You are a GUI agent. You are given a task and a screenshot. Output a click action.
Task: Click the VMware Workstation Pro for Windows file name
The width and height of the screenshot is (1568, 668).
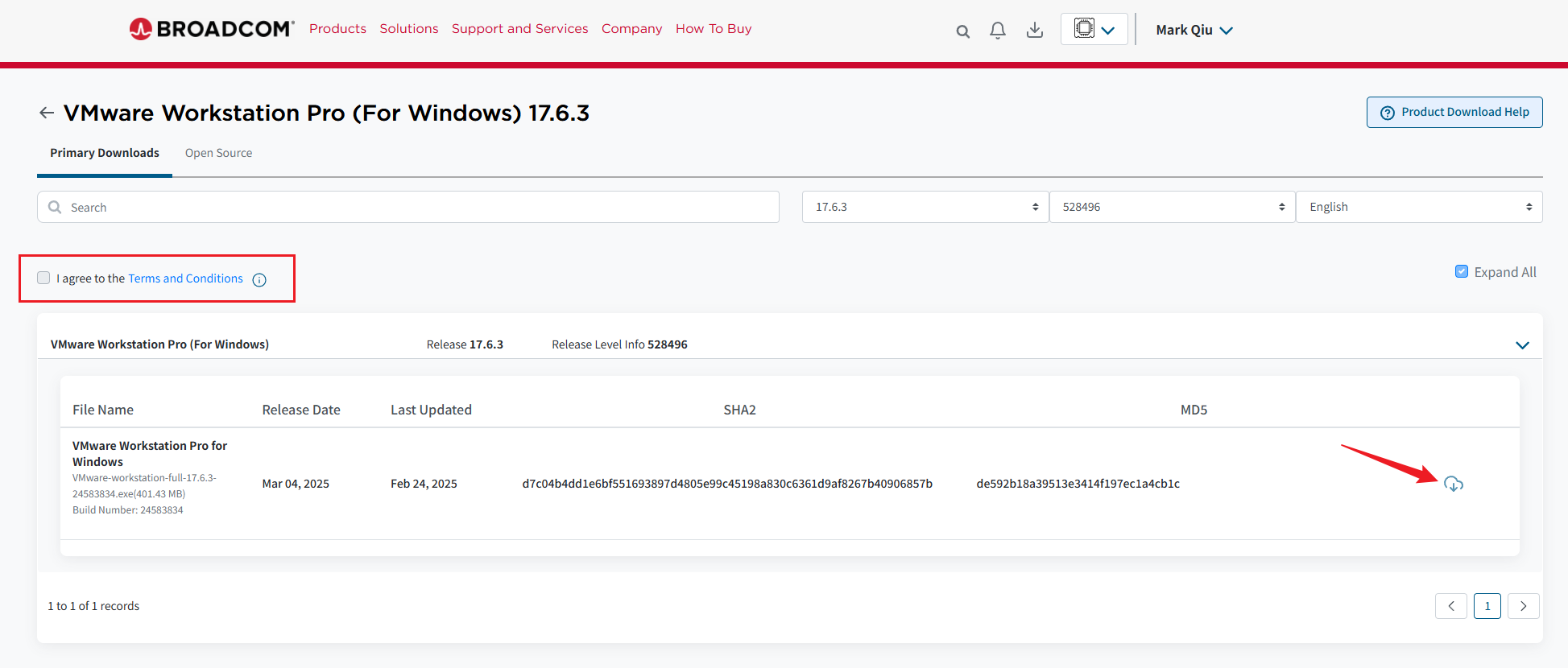coord(150,454)
